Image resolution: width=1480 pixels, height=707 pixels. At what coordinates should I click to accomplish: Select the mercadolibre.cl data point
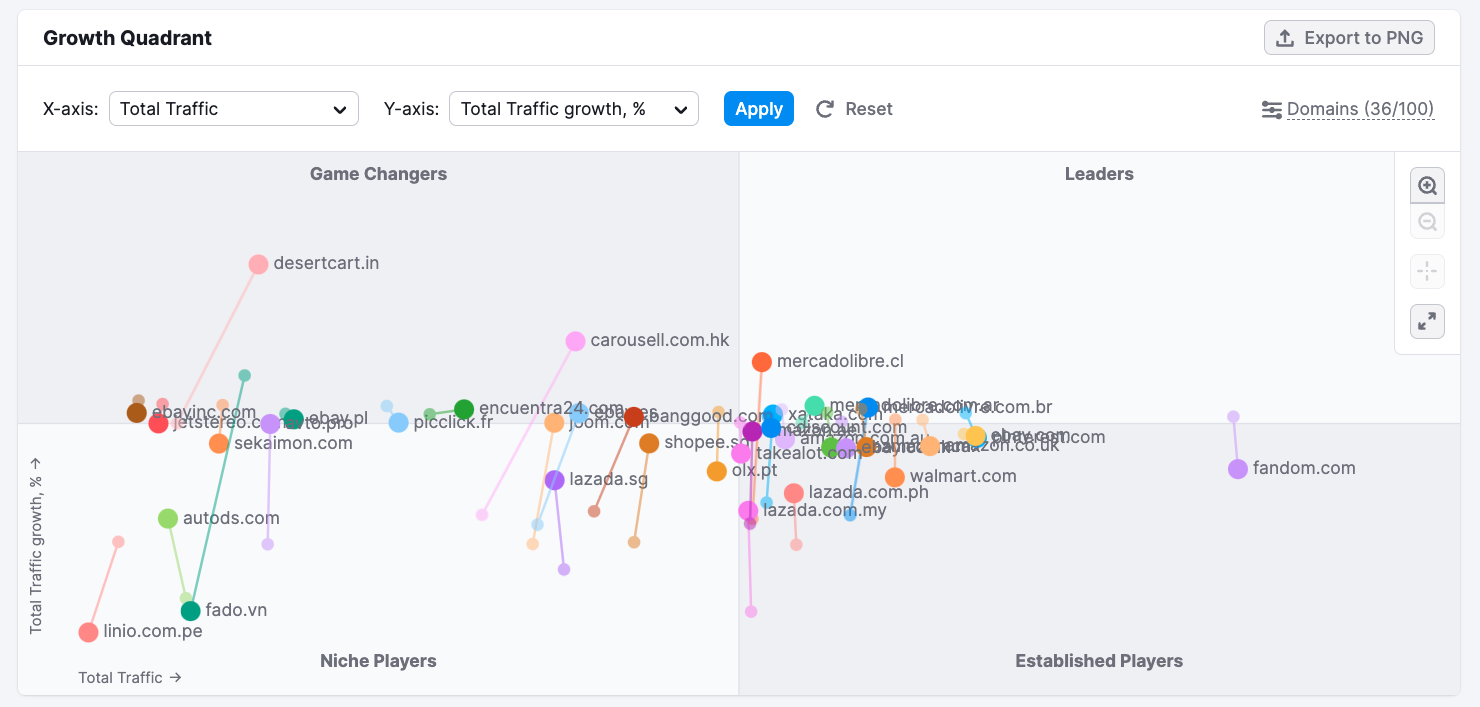pyautogui.click(x=762, y=361)
